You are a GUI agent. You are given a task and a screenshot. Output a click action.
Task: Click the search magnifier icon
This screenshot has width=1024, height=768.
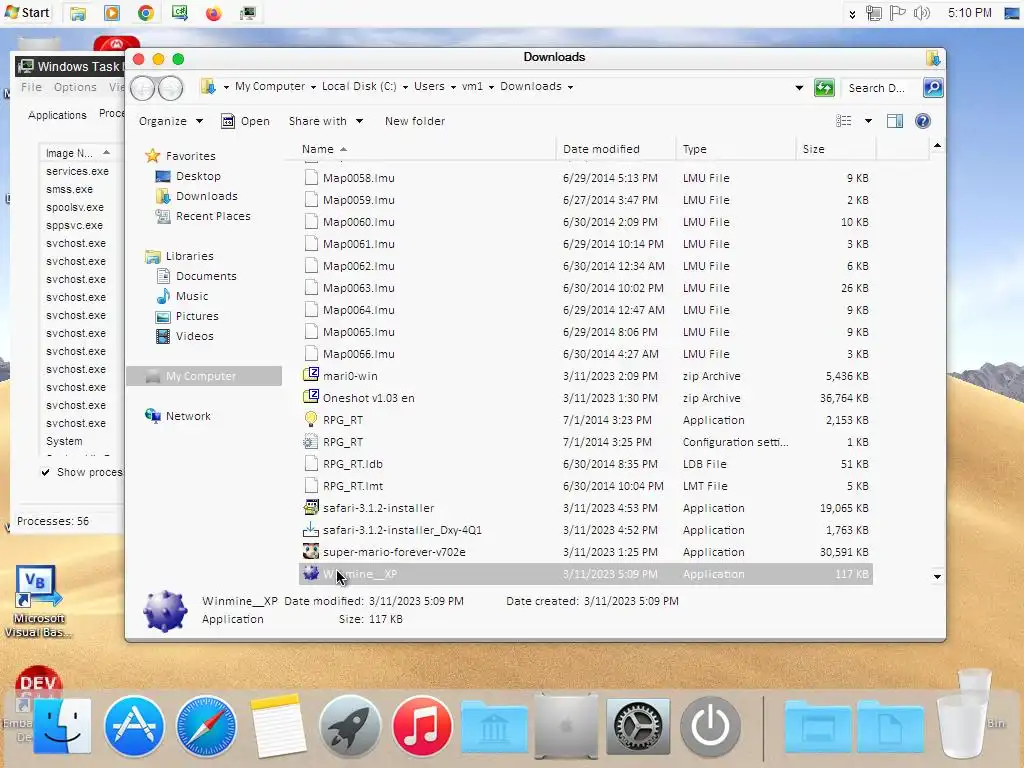pos(933,88)
